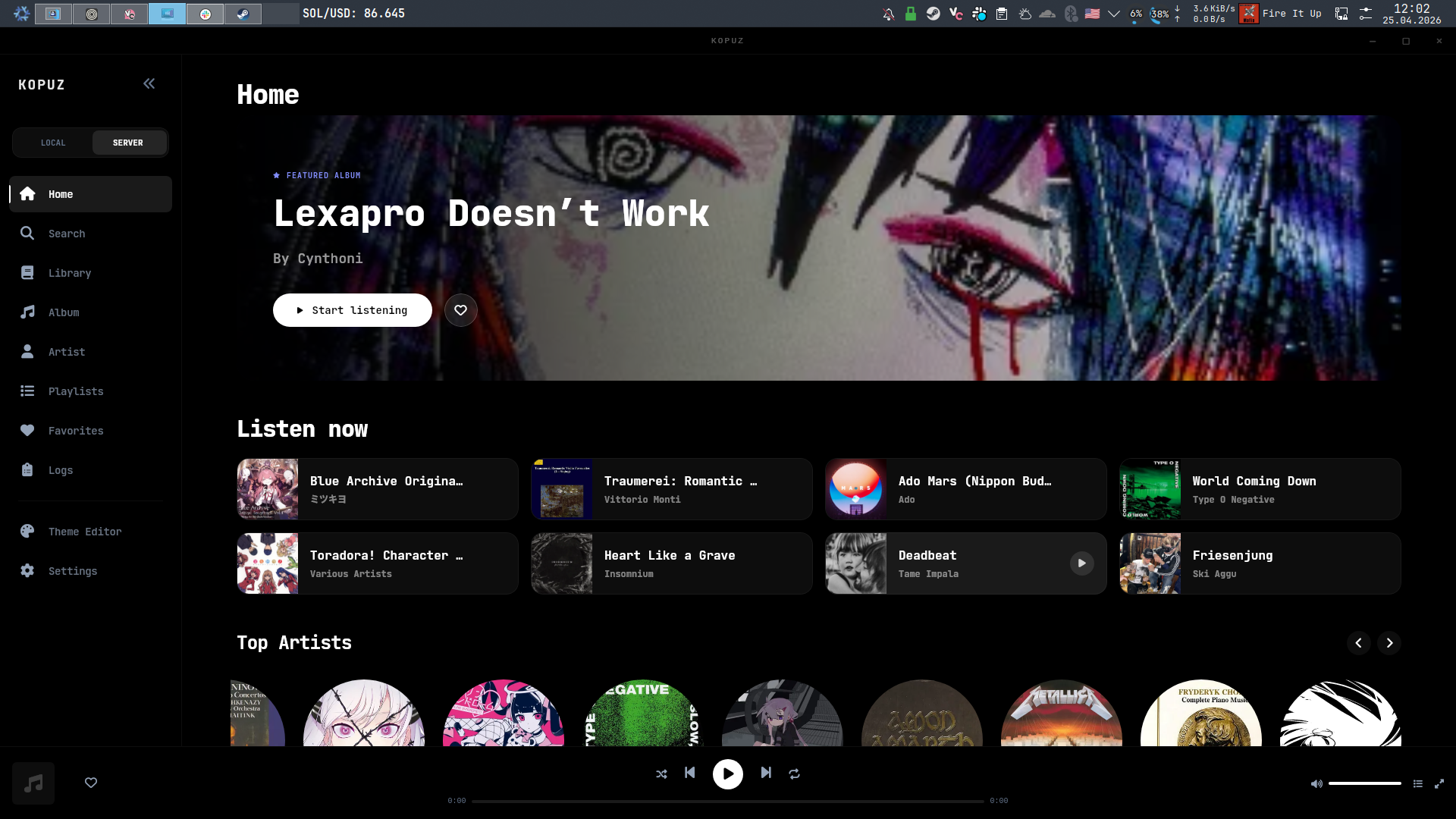Open Settings in the sidebar
1456x819 pixels.
91,571
